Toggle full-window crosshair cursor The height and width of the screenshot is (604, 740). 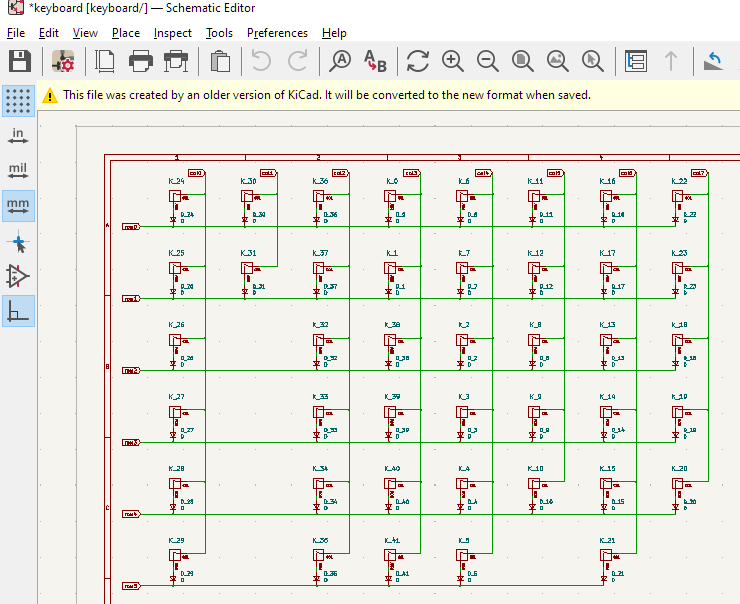click(x=18, y=242)
